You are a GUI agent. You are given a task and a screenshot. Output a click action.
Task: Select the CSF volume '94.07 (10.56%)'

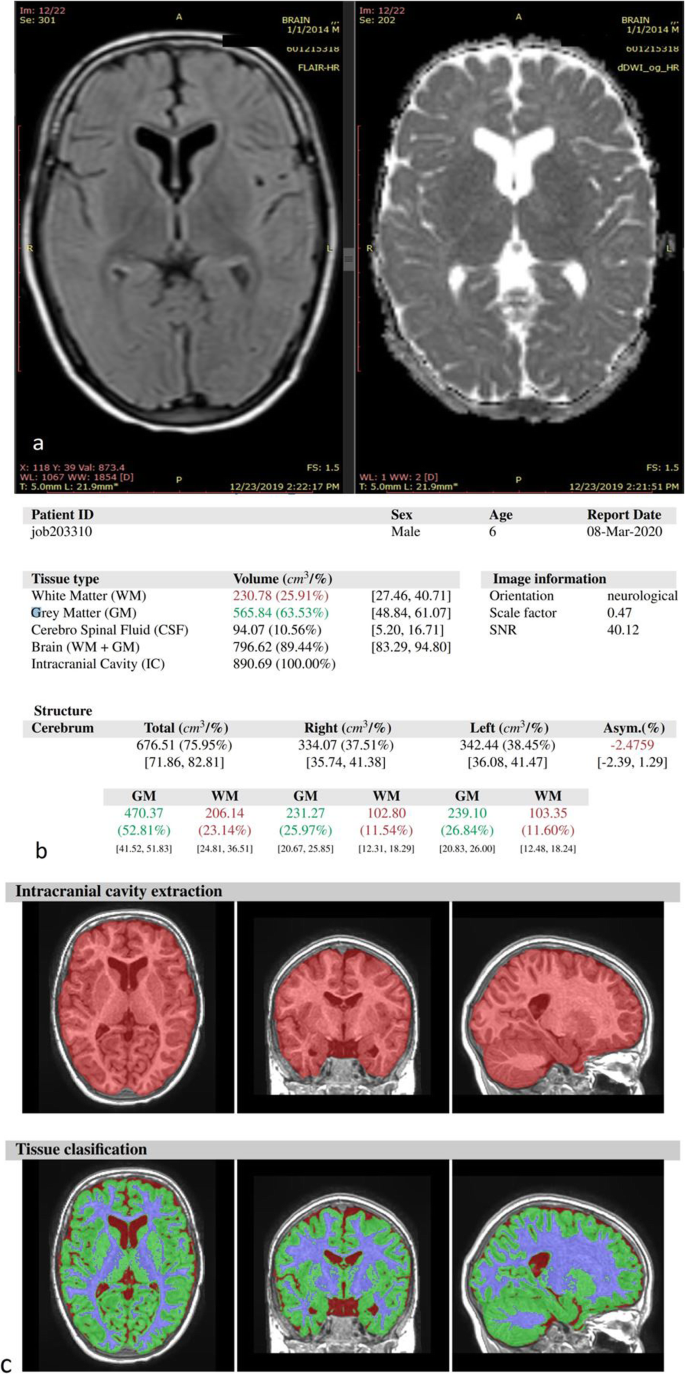coord(279,629)
